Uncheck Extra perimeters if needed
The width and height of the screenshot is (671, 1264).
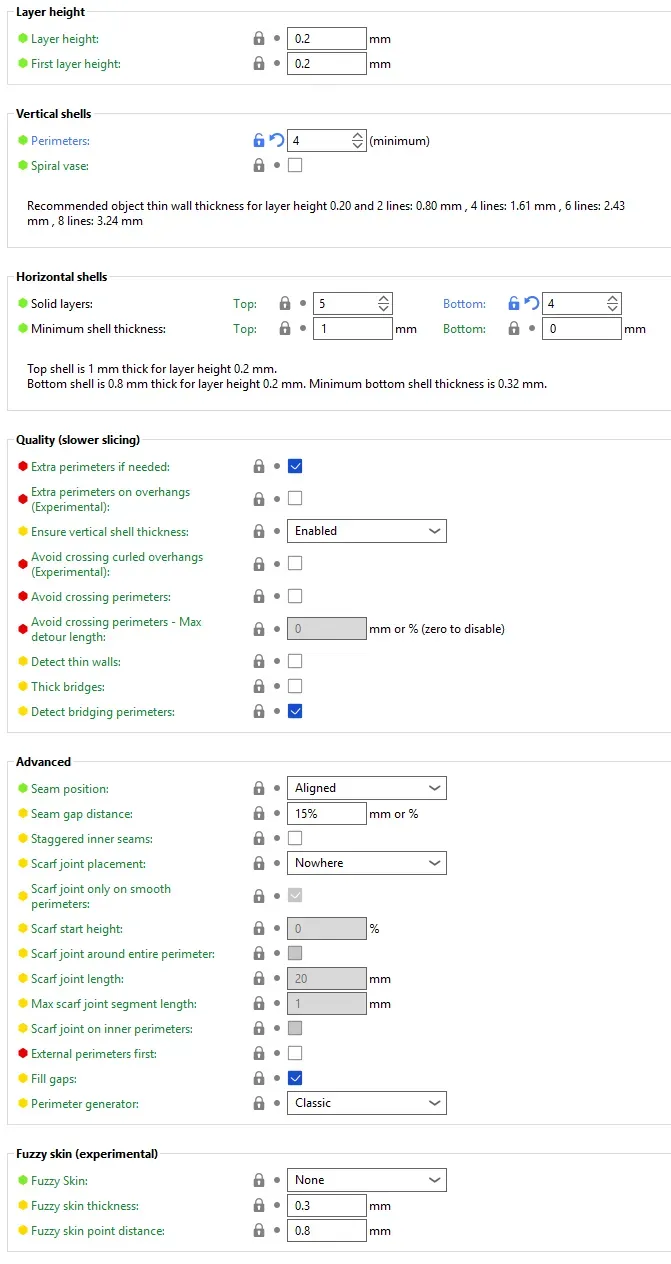coord(295,466)
